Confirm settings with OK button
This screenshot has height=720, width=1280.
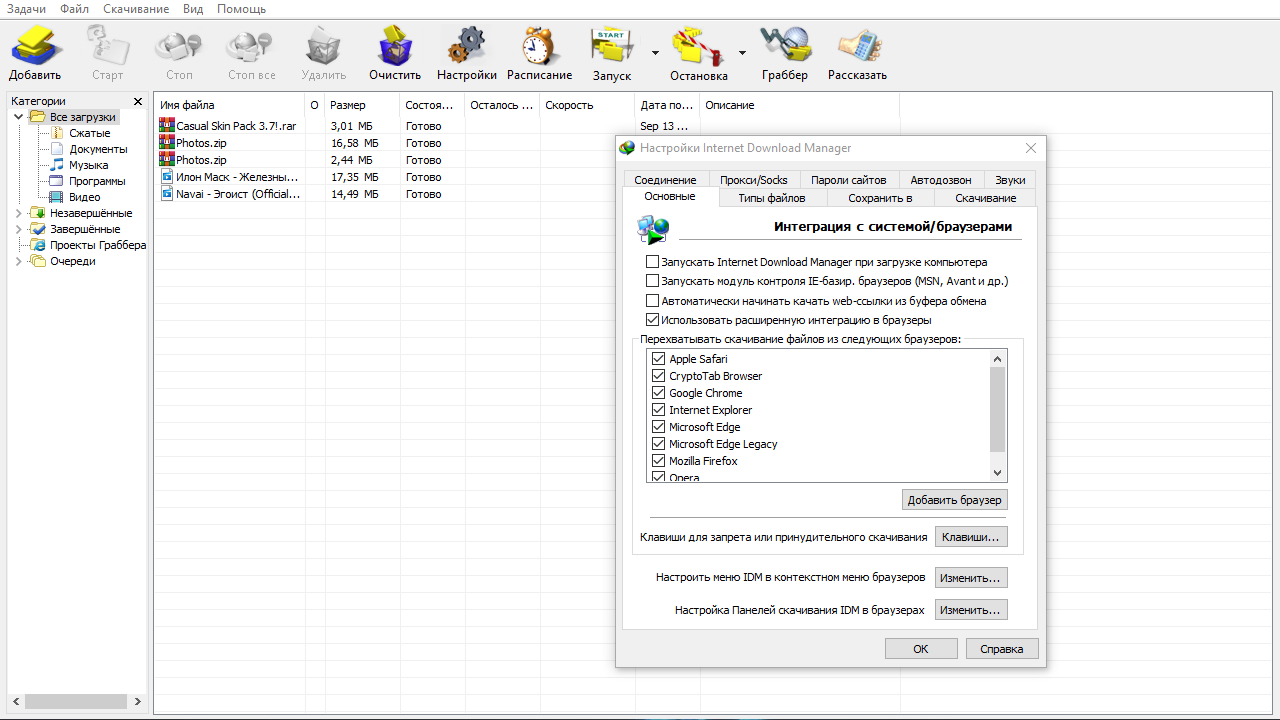(x=921, y=649)
